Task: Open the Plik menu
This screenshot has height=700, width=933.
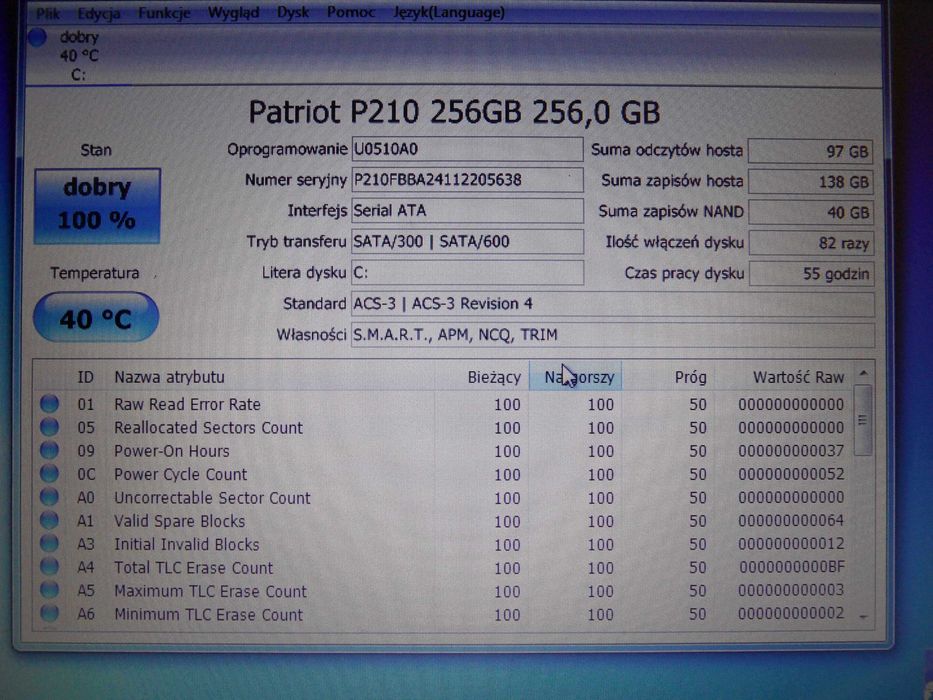Action: click(x=48, y=13)
